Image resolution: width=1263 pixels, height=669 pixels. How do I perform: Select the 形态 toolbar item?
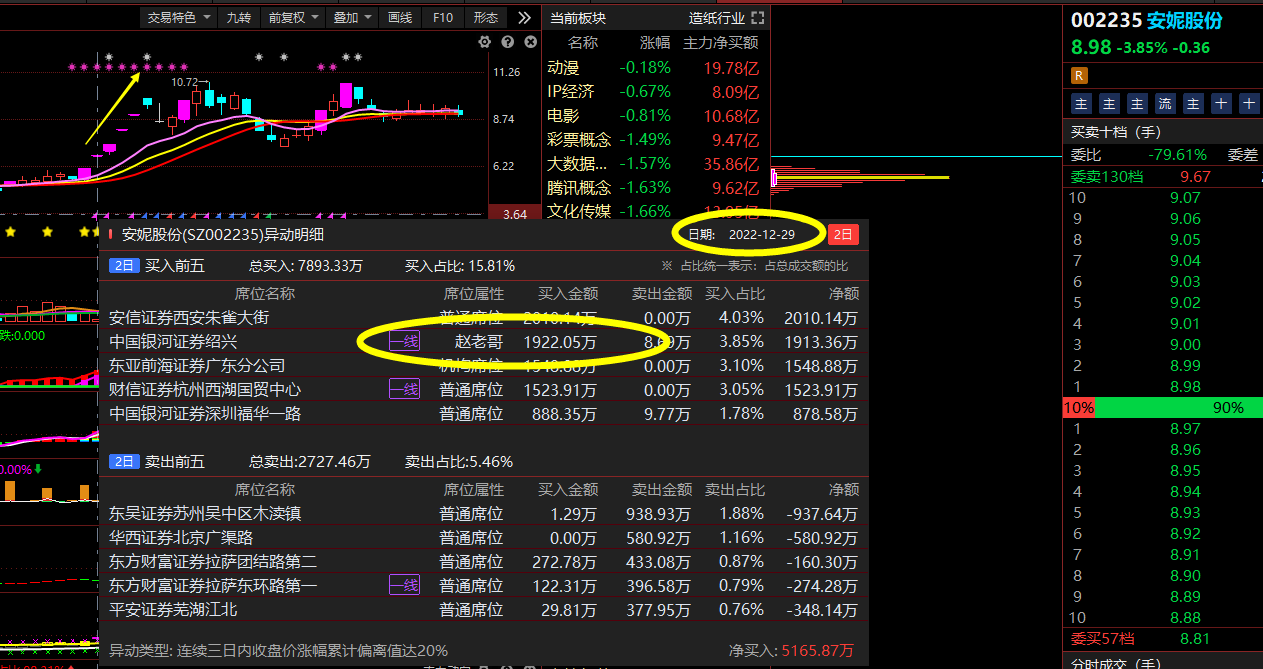click(x=486, y=17)
